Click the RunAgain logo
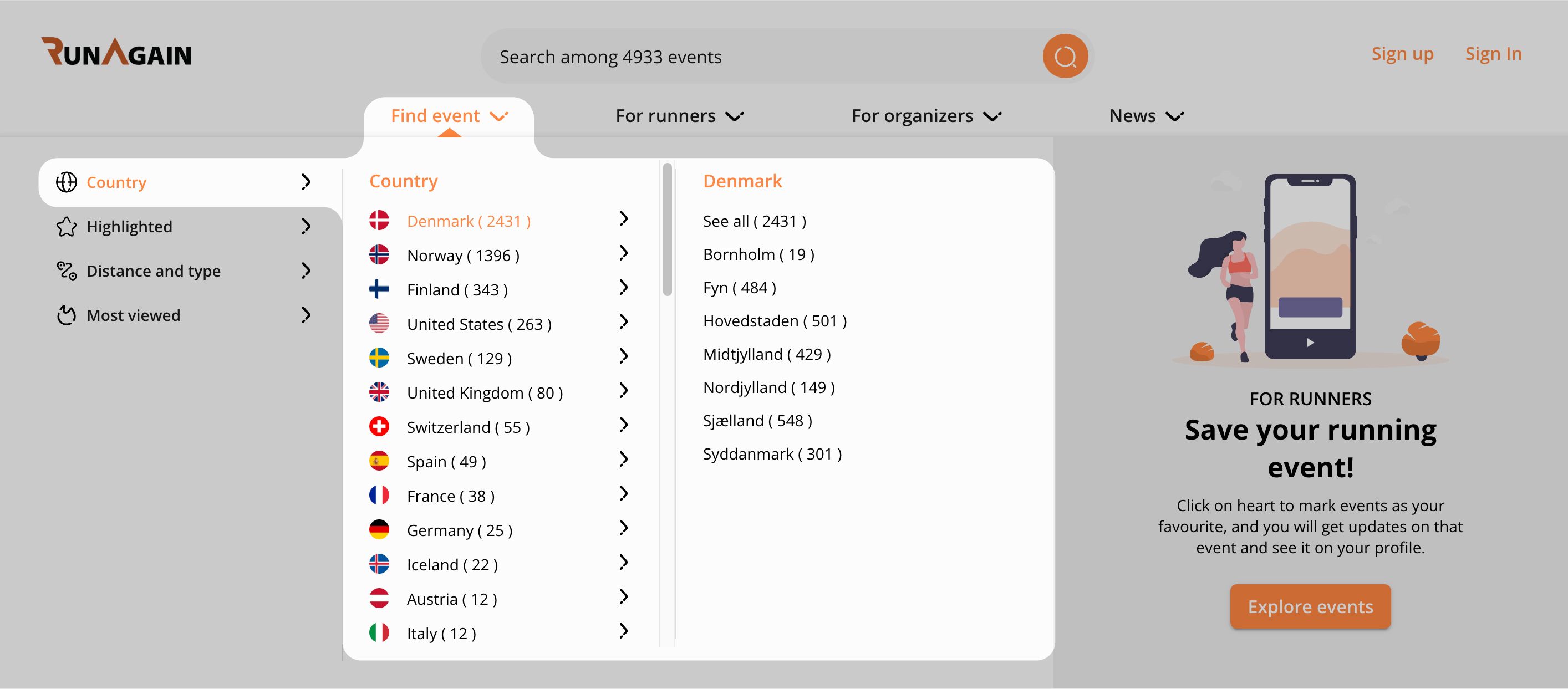Image resolution: width=1568 pixels, height=689 pixels. click(116, 52)
